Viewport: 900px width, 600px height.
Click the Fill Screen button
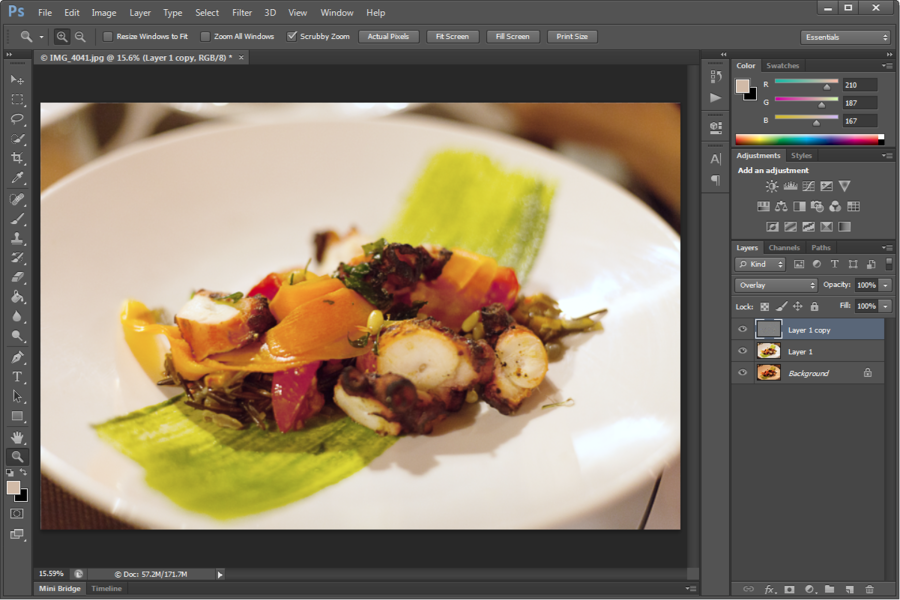point(513,36)
